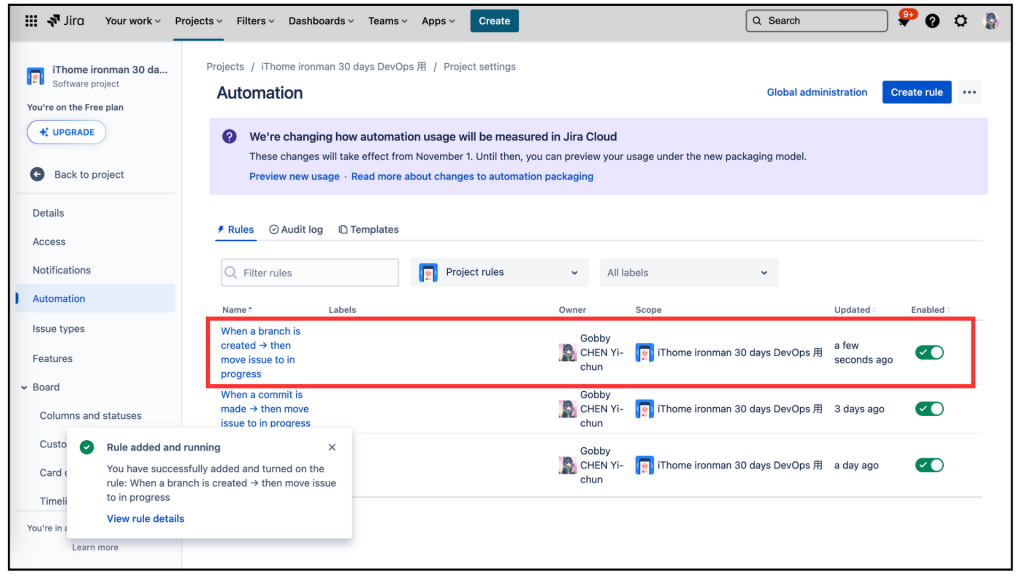Open Global administration link
The image size is (1024, 576).
pyautogui.click(x=816, y=92)
